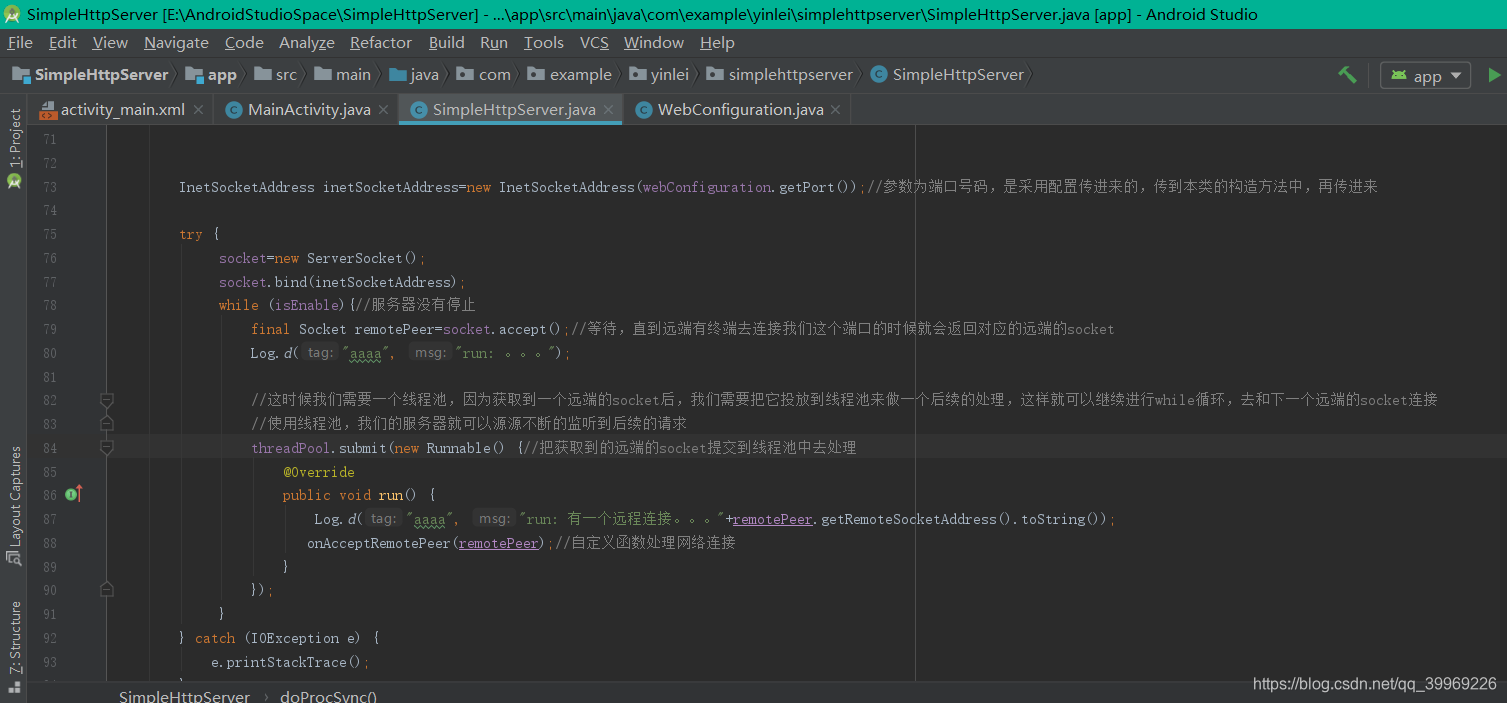1507x703 pixels.
Task: Open the Navigate menu
Action: click(176, 42)
